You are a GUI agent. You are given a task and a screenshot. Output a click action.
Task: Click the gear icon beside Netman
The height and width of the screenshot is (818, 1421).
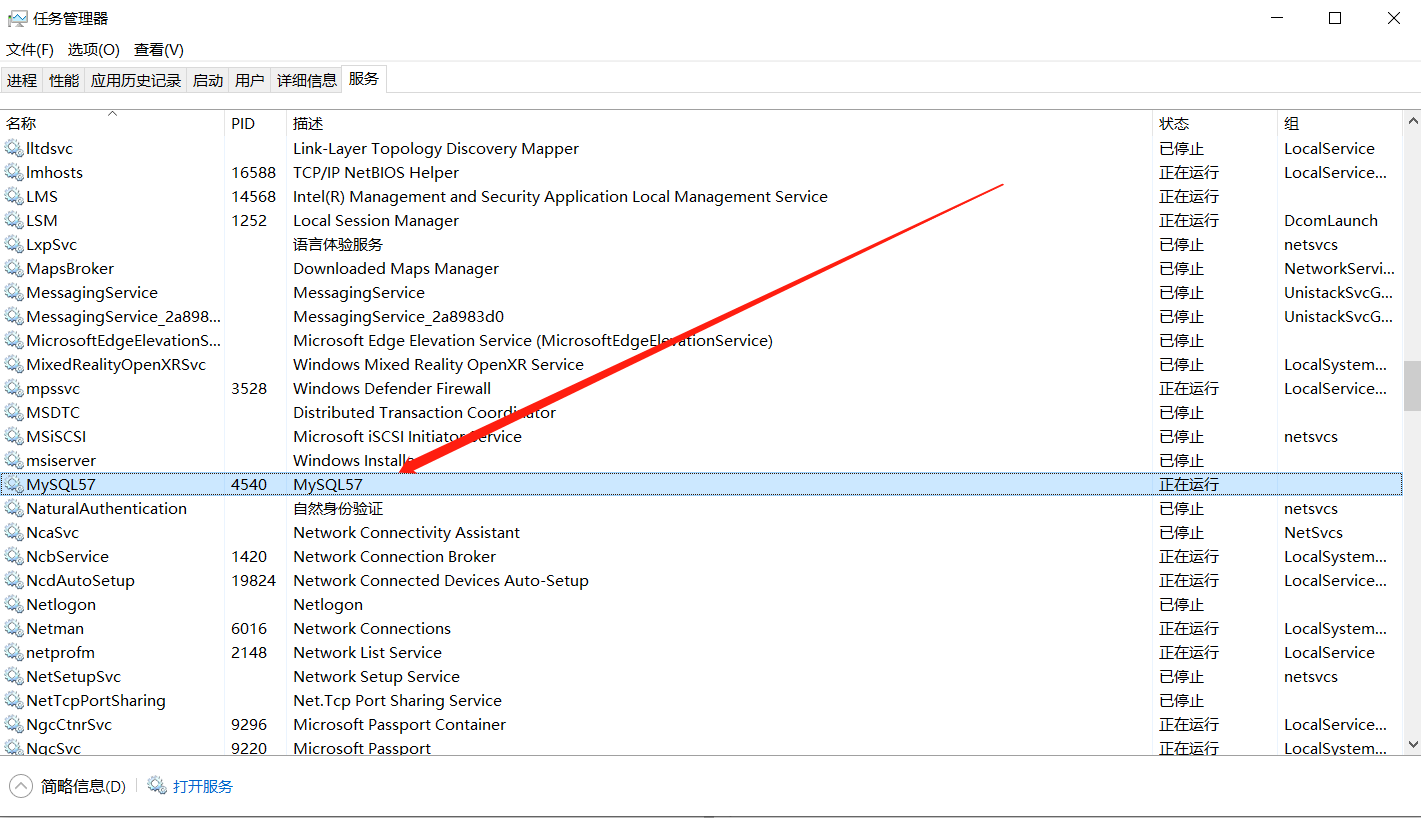pos(13,628)
